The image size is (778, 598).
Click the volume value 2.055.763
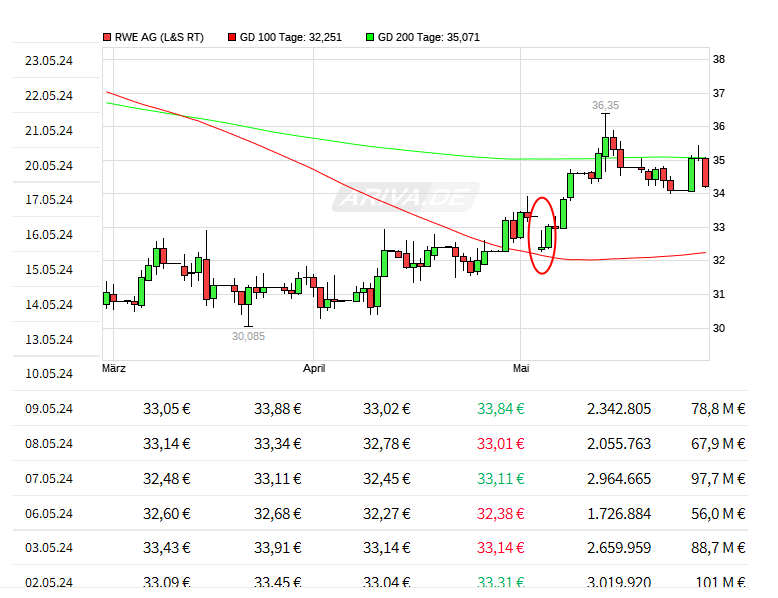pyautogui.click(x=619, y=443)
